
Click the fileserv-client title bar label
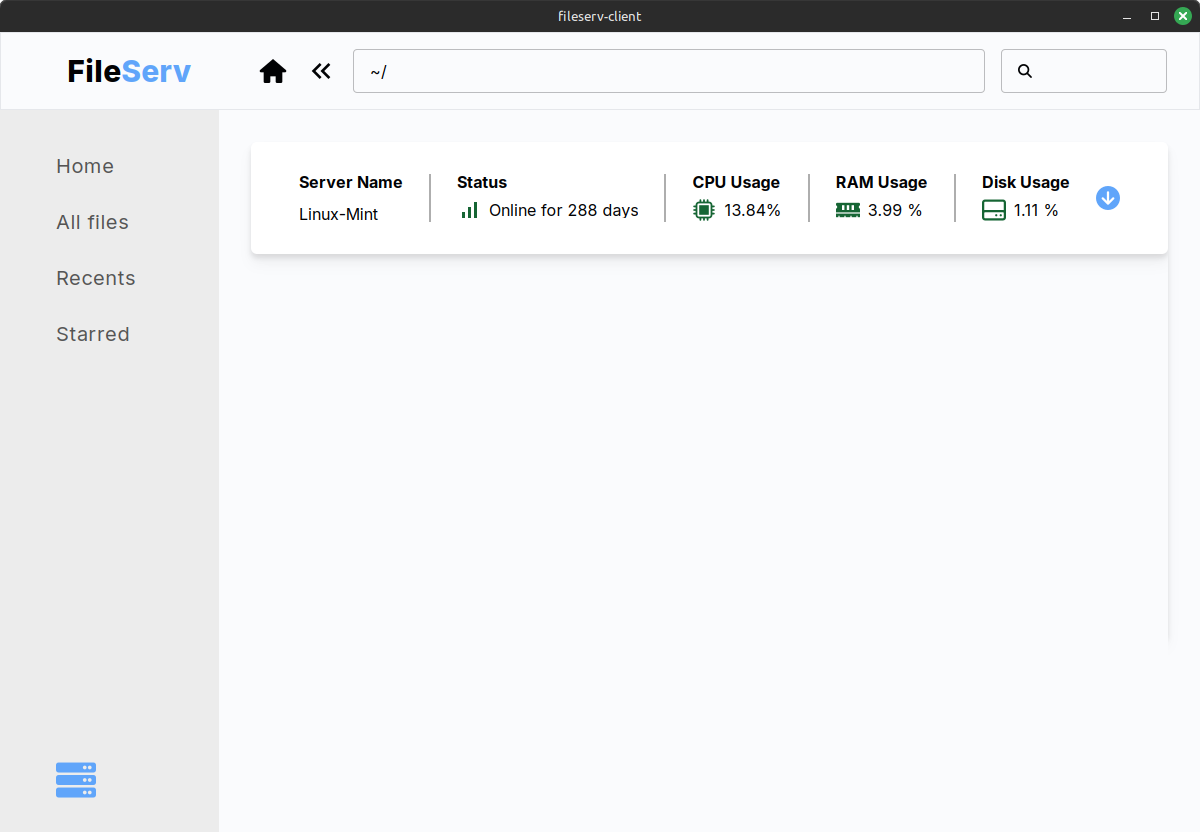tap(599, 16)
